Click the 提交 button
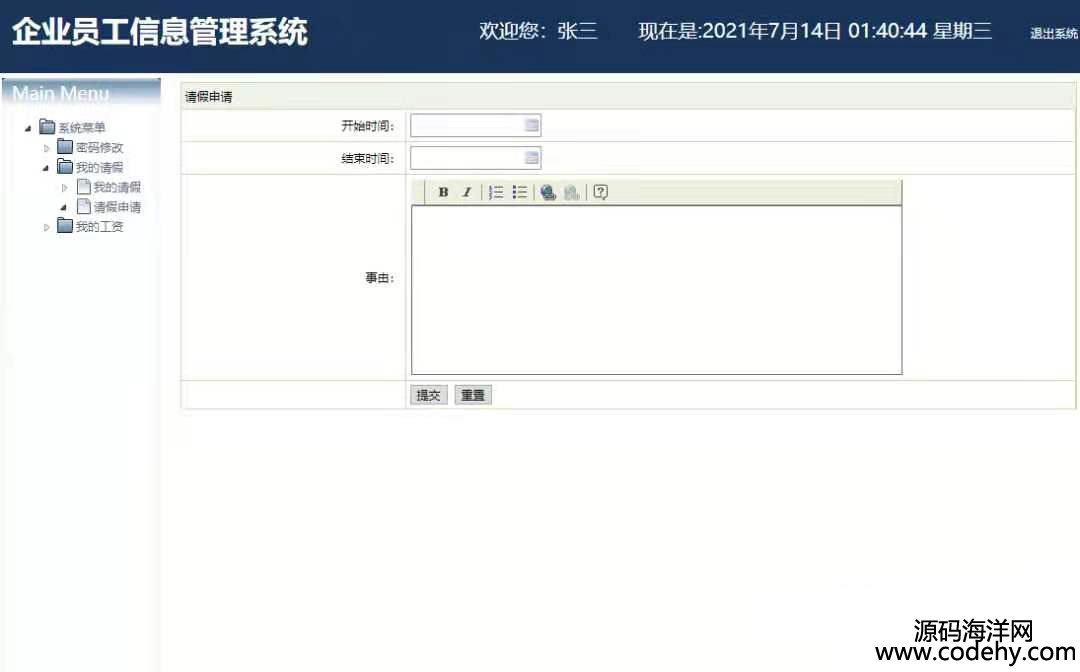 (x=428, y=395)
